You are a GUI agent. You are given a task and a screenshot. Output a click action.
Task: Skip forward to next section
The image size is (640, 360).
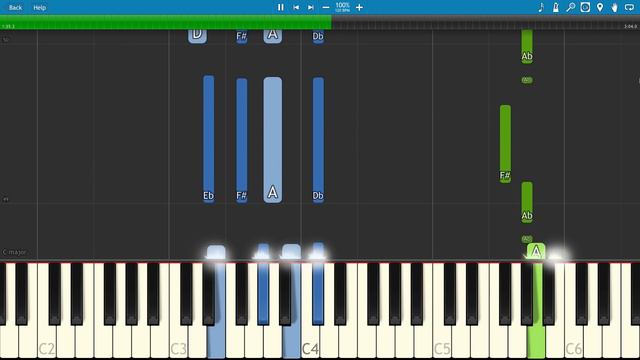[x=311, y=7]
